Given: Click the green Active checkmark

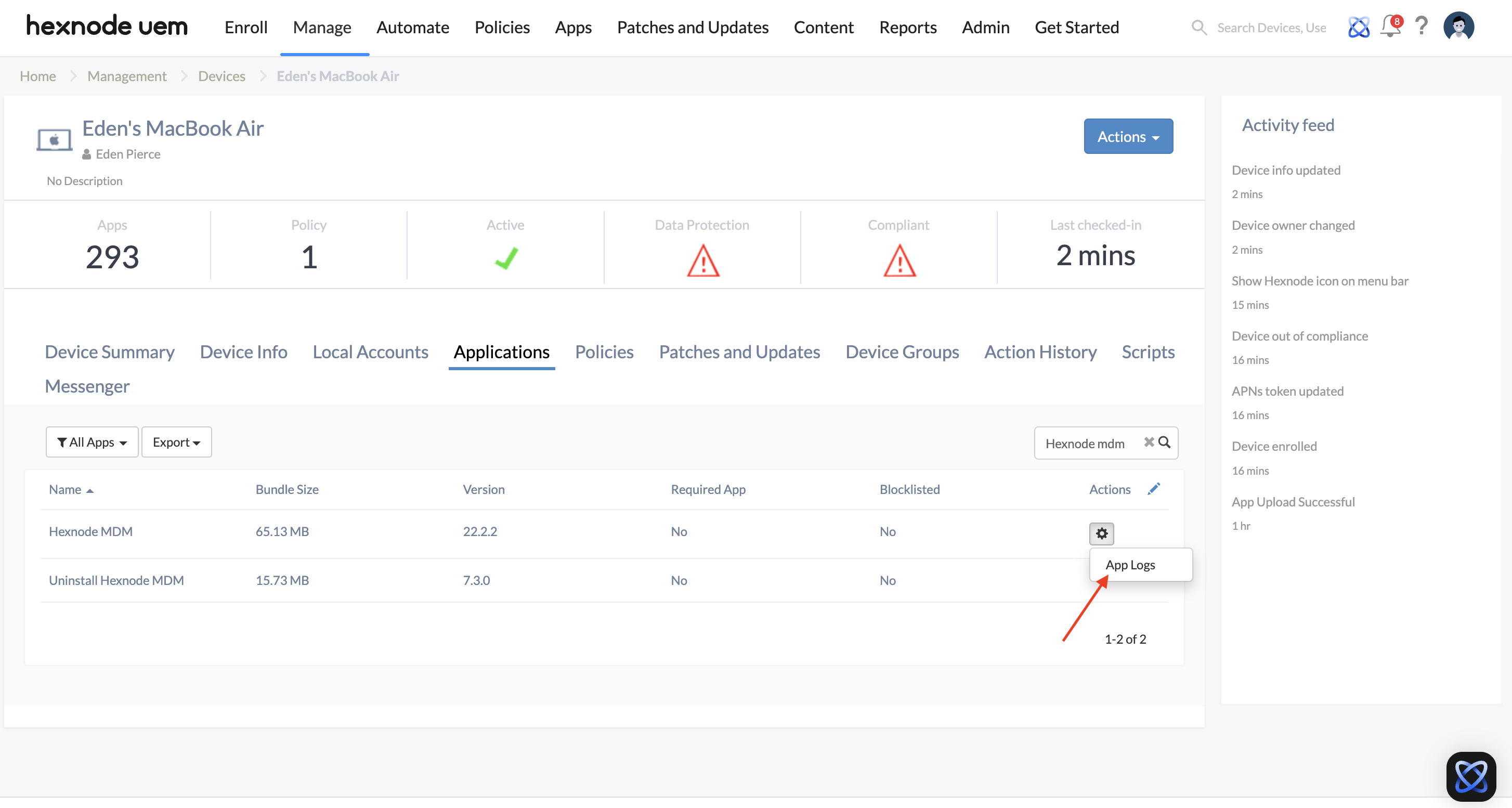Looking at the screenshot, I should [x=506, y=258].
